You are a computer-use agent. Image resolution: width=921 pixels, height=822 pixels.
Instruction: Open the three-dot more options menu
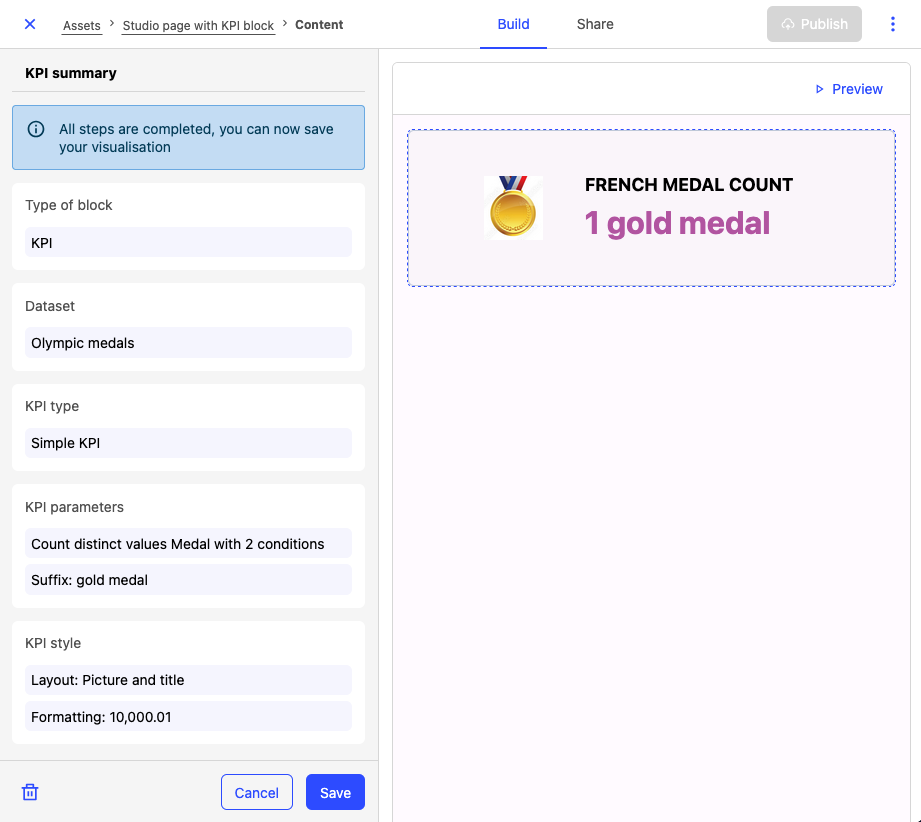893,24
